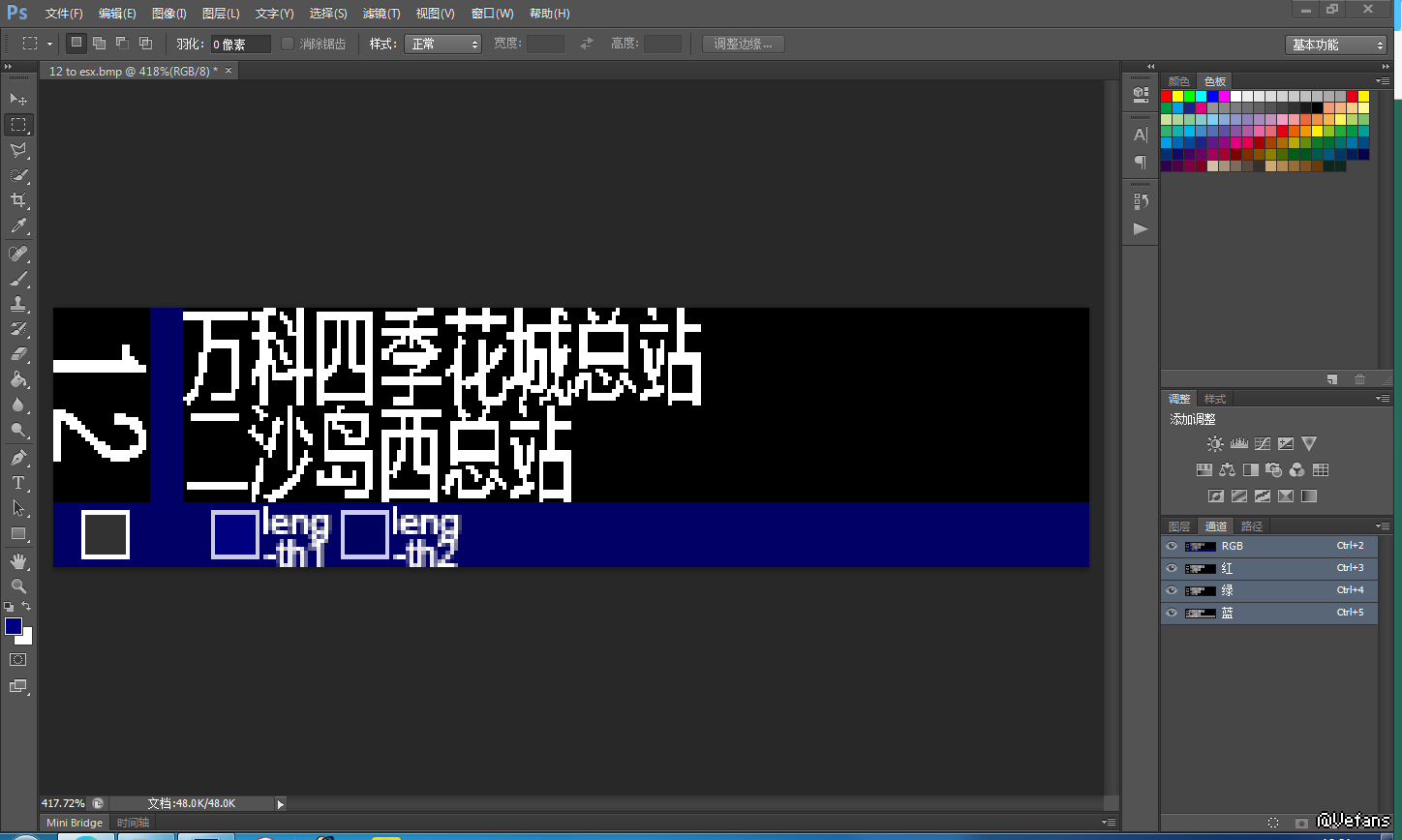Select the Eraser tool
This screenshot has height=840, width=1402.
pyautogui.click(x=18, y=354)
